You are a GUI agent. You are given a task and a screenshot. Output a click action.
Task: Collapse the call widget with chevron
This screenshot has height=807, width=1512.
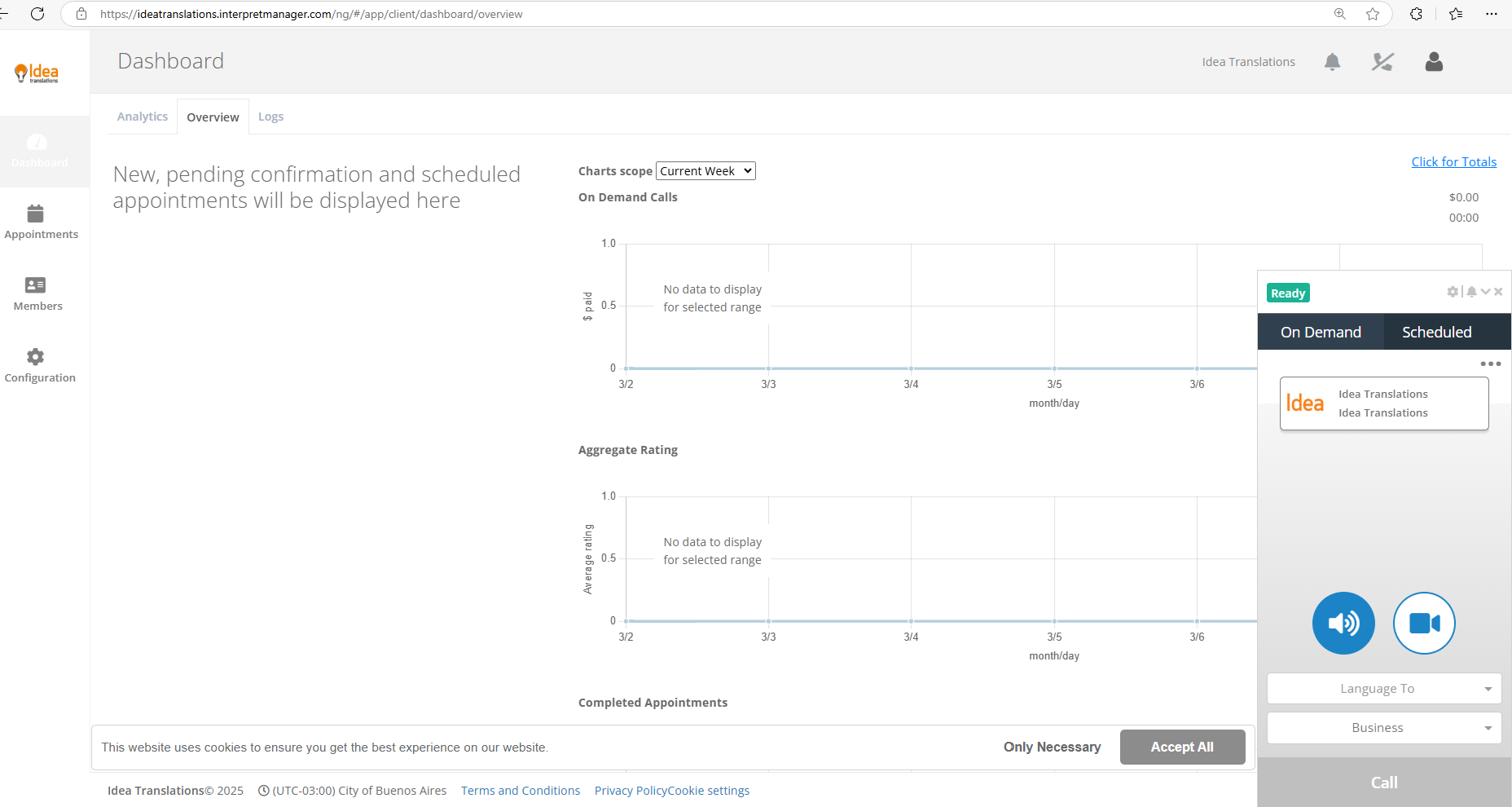click(1486, 292)
